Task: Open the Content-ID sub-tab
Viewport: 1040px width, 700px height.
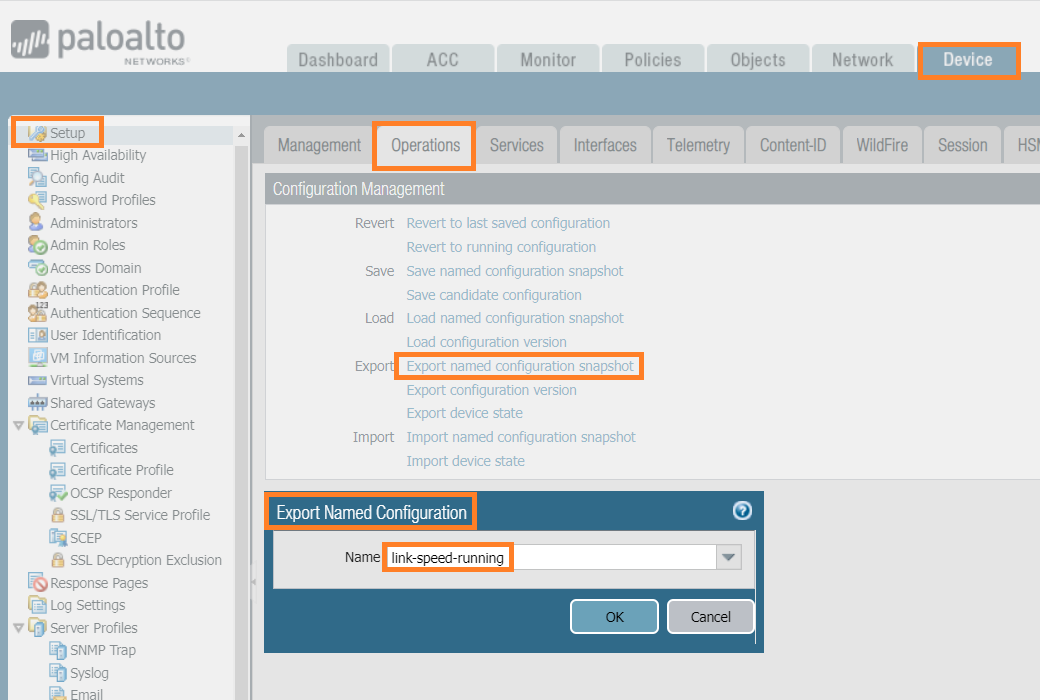Action: (793, 145)
